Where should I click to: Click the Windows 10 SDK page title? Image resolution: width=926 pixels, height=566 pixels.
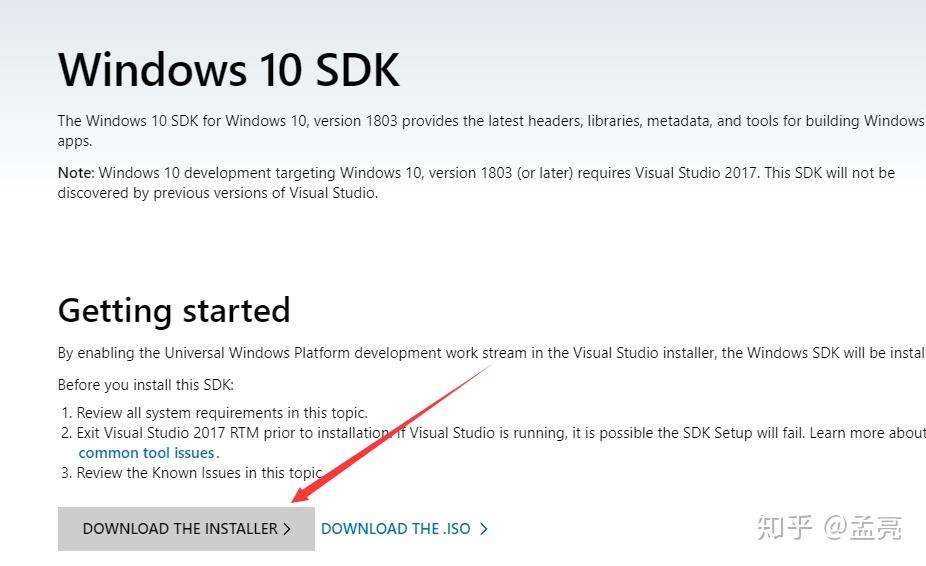pos(228,70)
